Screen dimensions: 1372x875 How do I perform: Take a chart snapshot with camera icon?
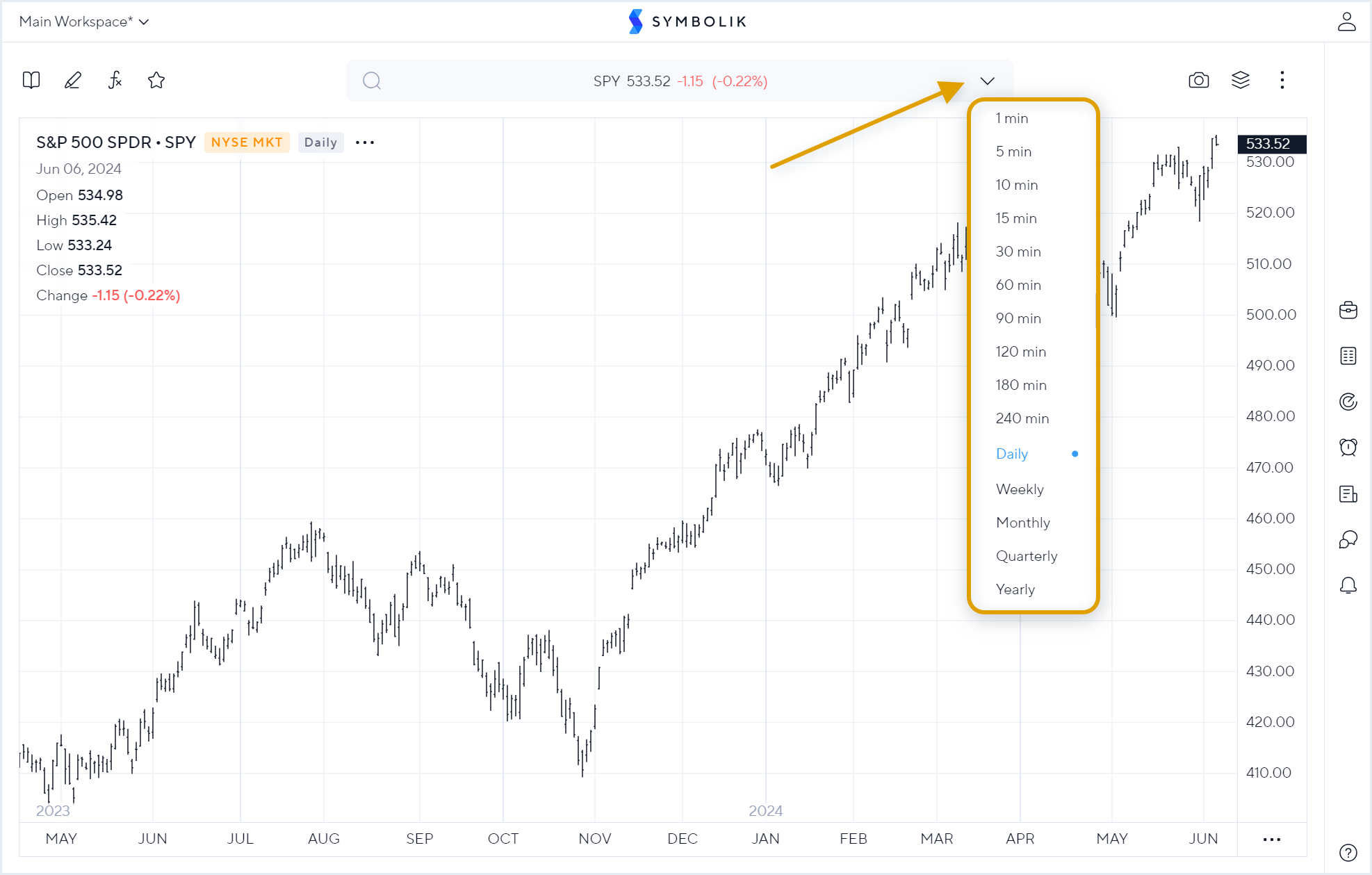(1198, 81)
